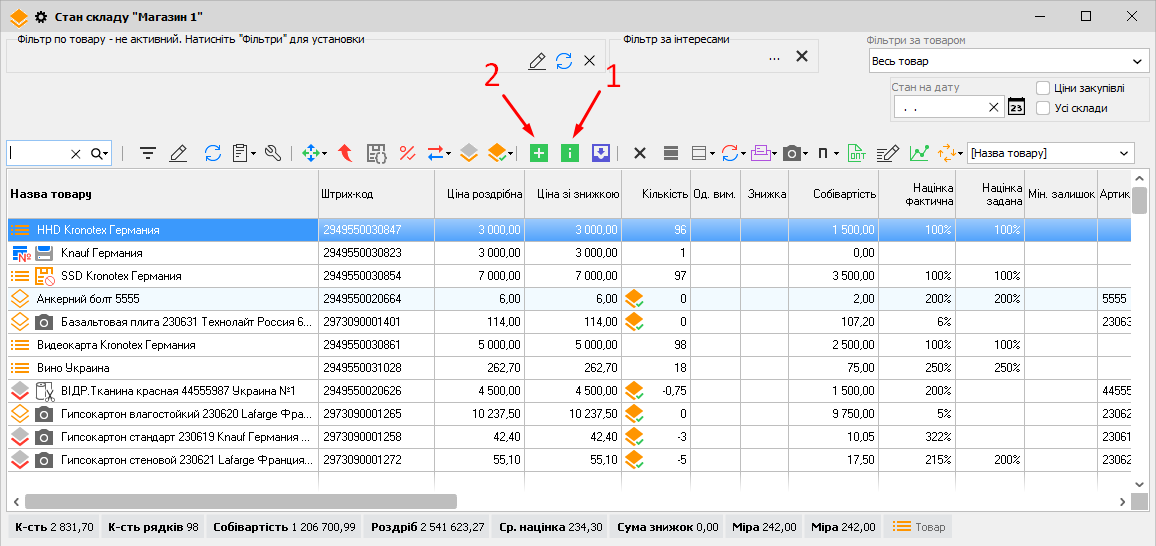Toggle the 'Усі склади' checkbox
The height and width of the screenshot is (546, 1156).
click(1043, 108)
